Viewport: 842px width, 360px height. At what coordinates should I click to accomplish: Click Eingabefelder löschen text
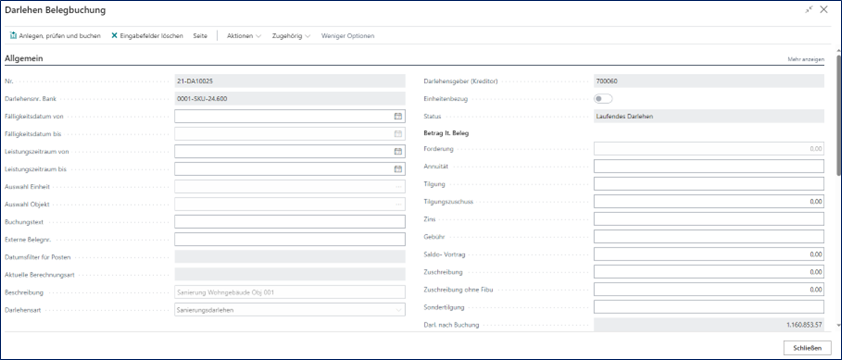coord(151,36)
